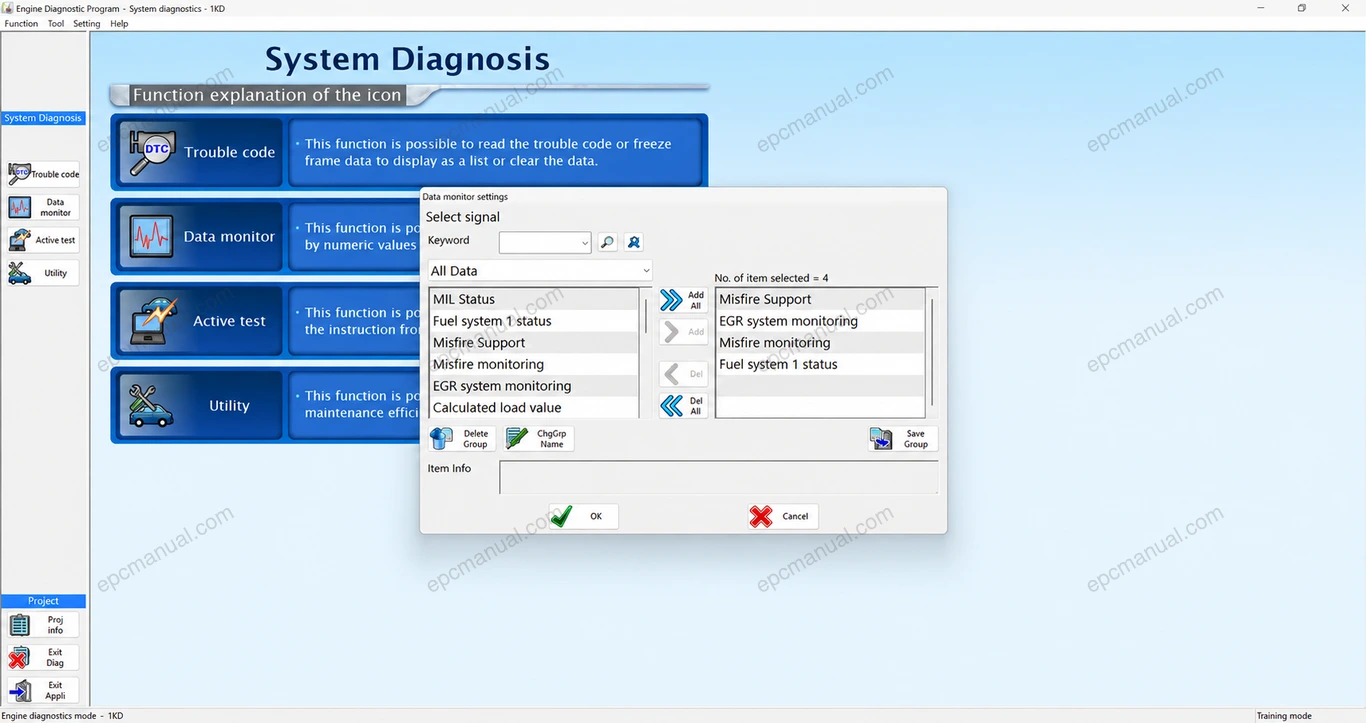This screenshot has height=723, width=1366.
Task: Select EGR system monitoring in selected items list
Action: pos(820,321)
